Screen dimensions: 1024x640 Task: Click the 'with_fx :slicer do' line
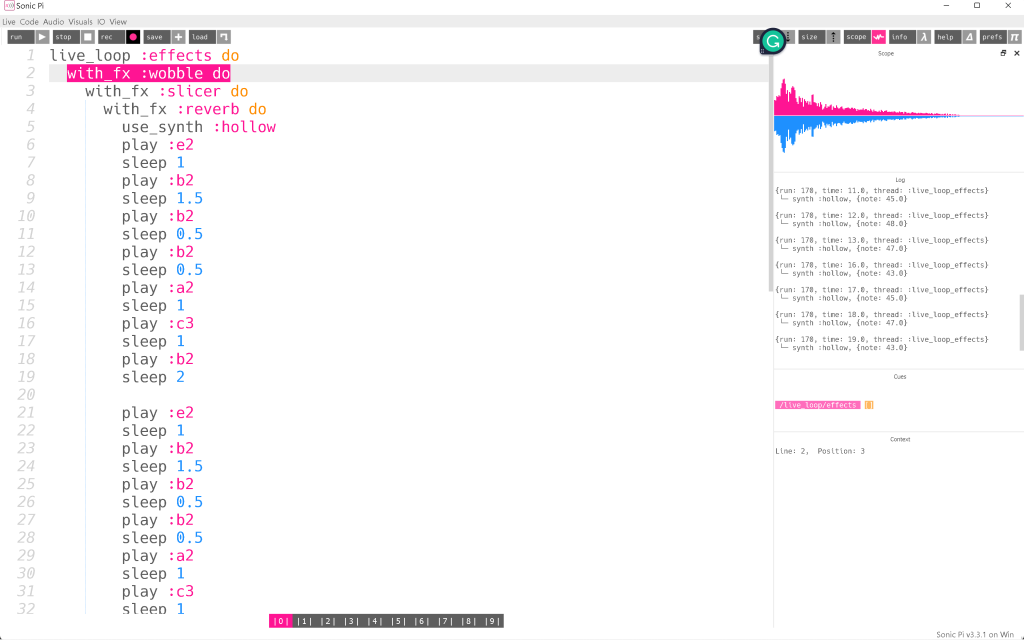[167, 91]
